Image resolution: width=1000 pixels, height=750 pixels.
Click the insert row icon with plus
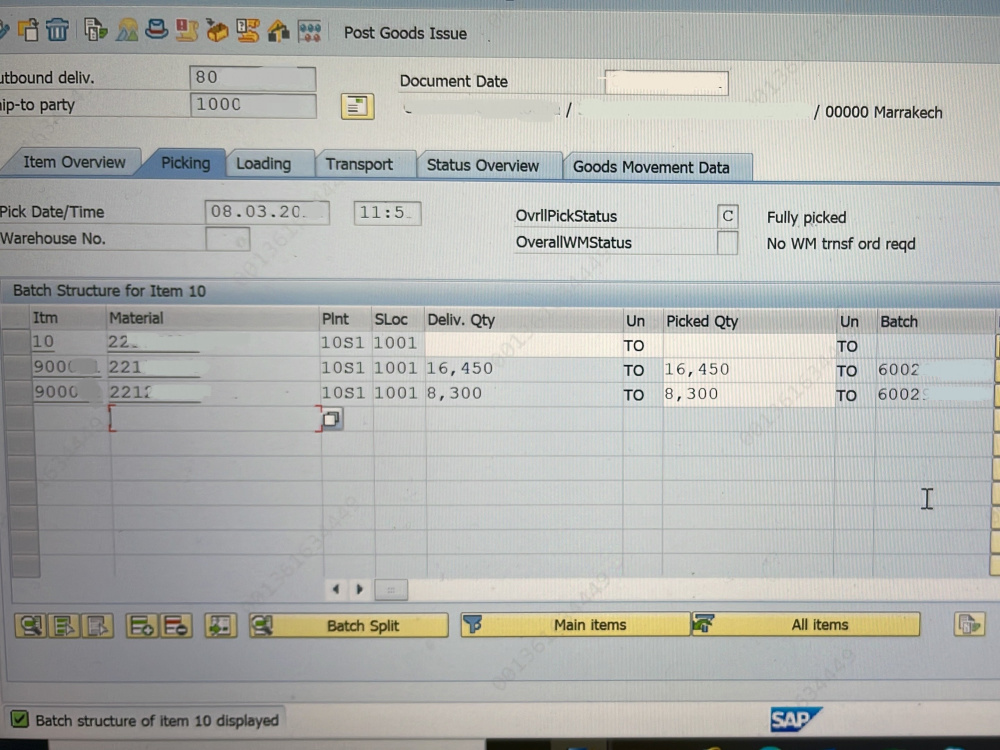[142, 626]
